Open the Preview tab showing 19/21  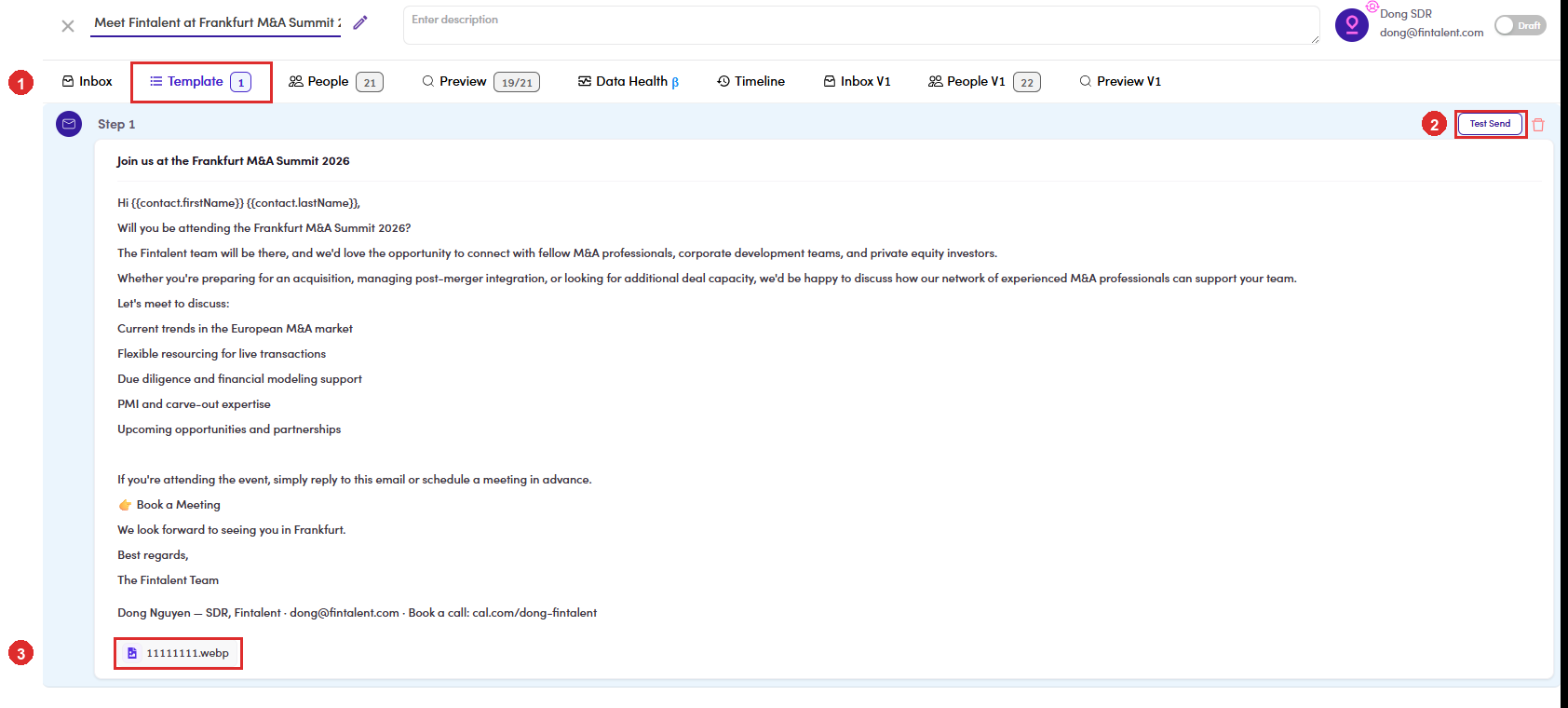click(480, 82)
